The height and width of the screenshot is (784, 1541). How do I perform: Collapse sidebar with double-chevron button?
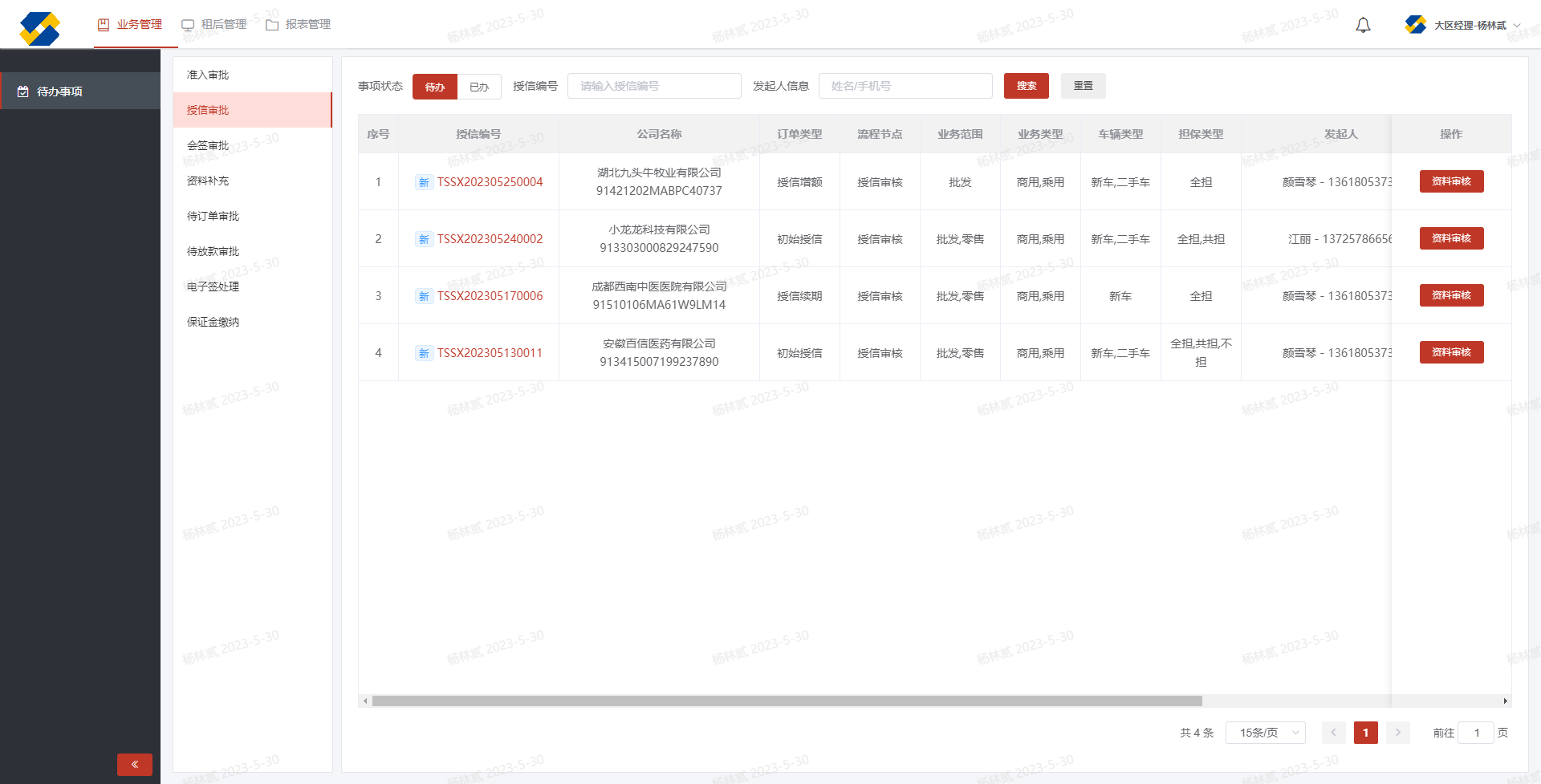(x=135, y=764)
